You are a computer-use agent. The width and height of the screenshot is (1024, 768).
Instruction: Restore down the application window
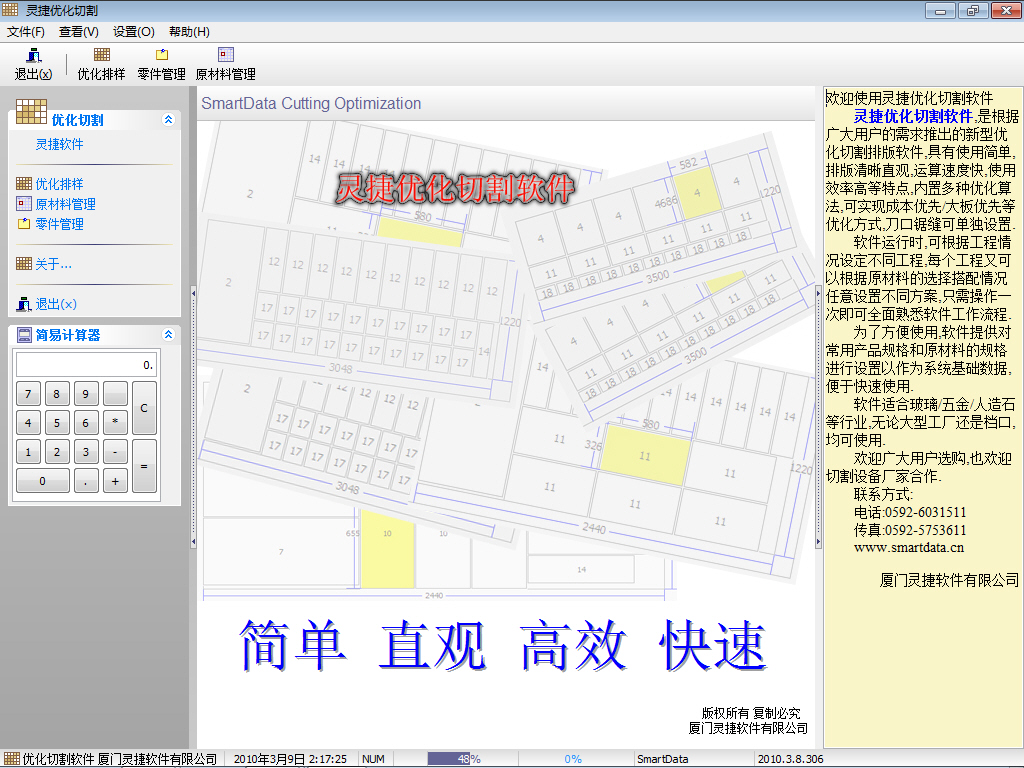972,10
